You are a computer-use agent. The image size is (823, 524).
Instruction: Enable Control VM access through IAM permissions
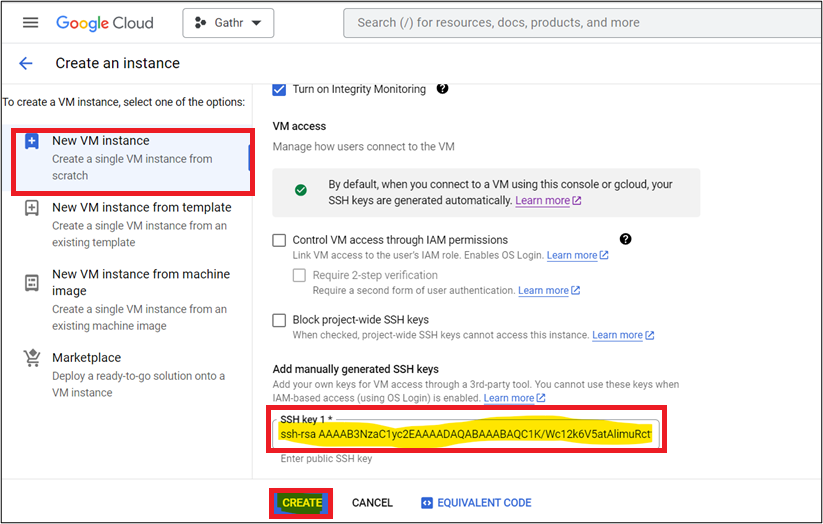coord(280,240)
